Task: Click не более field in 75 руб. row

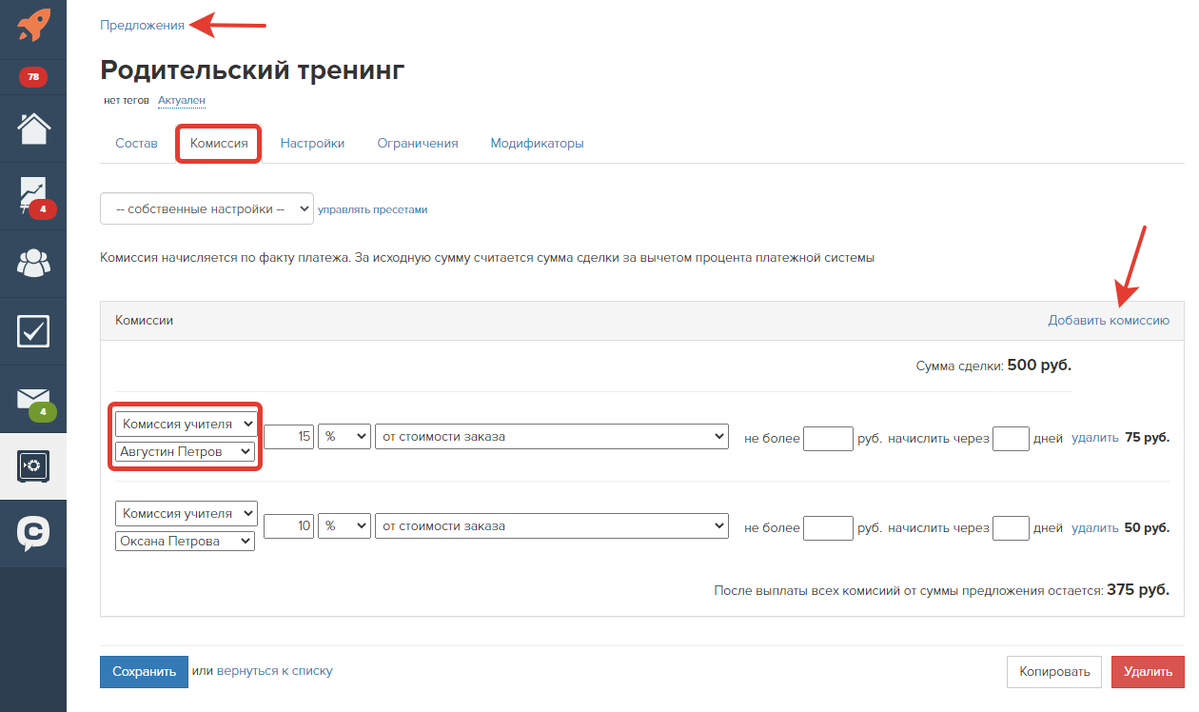Action: [x=828, y=438]
